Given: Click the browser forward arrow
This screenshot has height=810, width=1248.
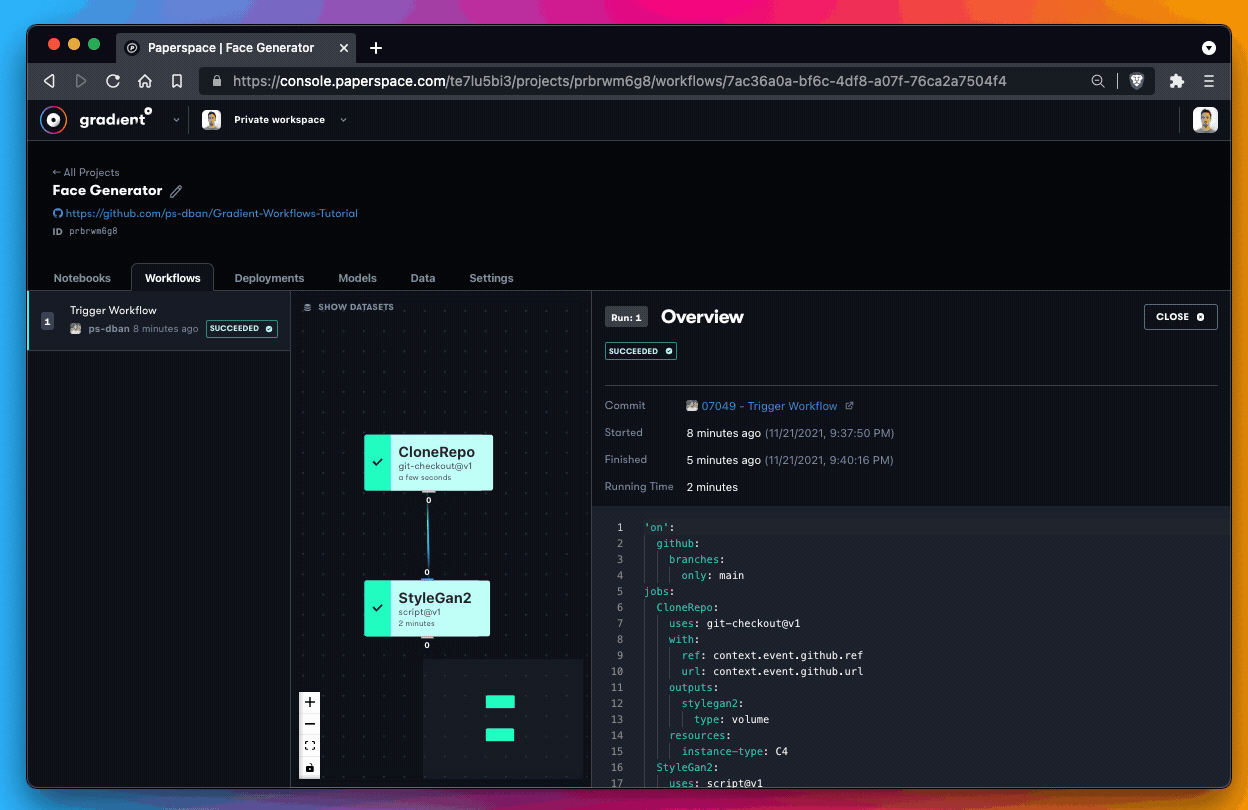Looking at the screenshot, I should 81,81.
